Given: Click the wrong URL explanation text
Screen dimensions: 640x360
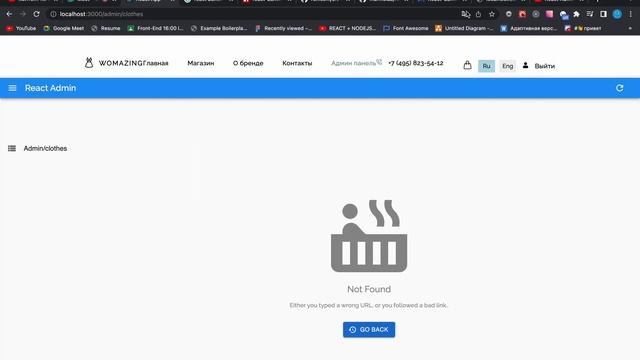Looking at the screenshot, I should tap(369, 305).
